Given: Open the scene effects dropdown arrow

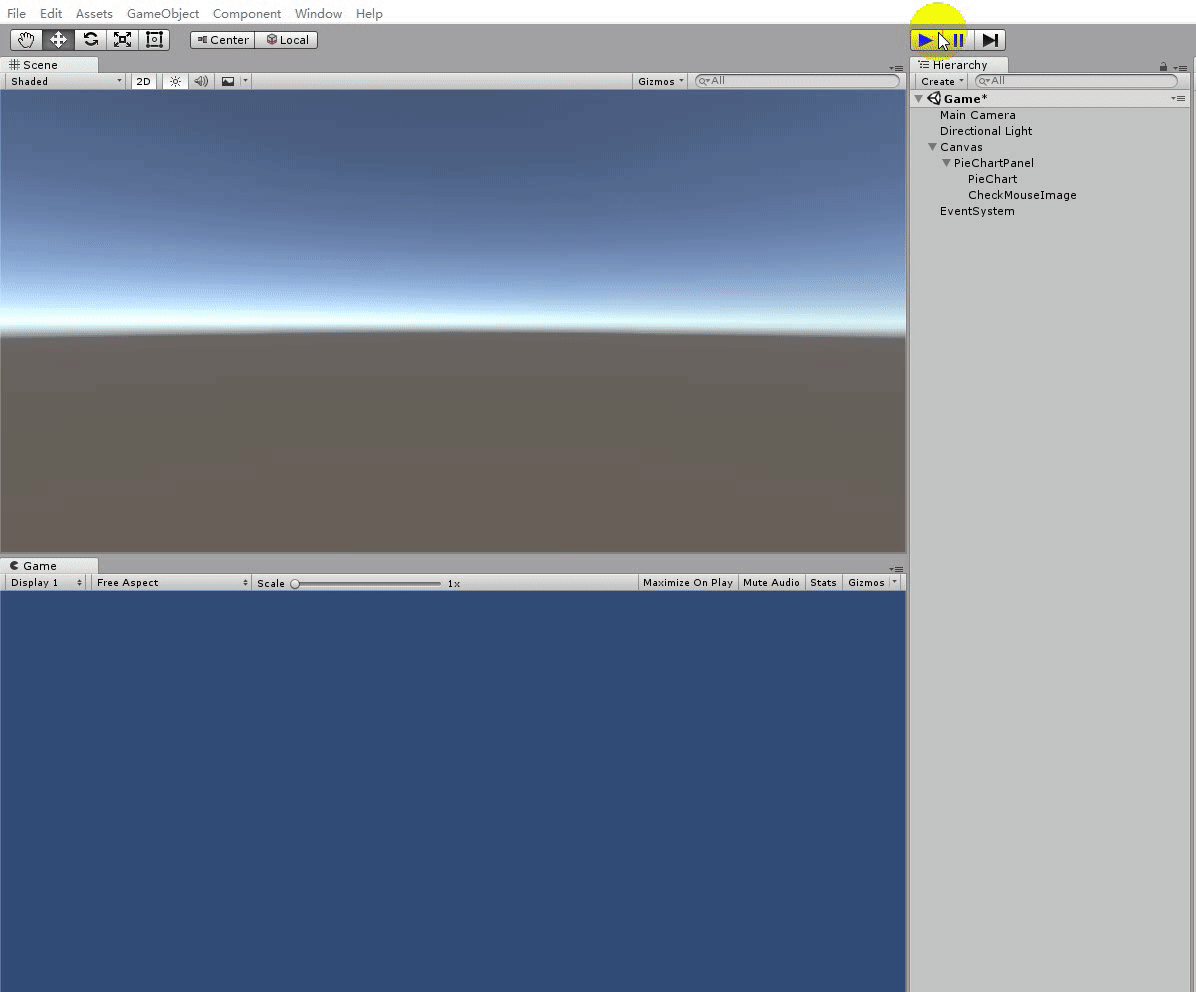Looking at the screenshot, I should point(245,81).
